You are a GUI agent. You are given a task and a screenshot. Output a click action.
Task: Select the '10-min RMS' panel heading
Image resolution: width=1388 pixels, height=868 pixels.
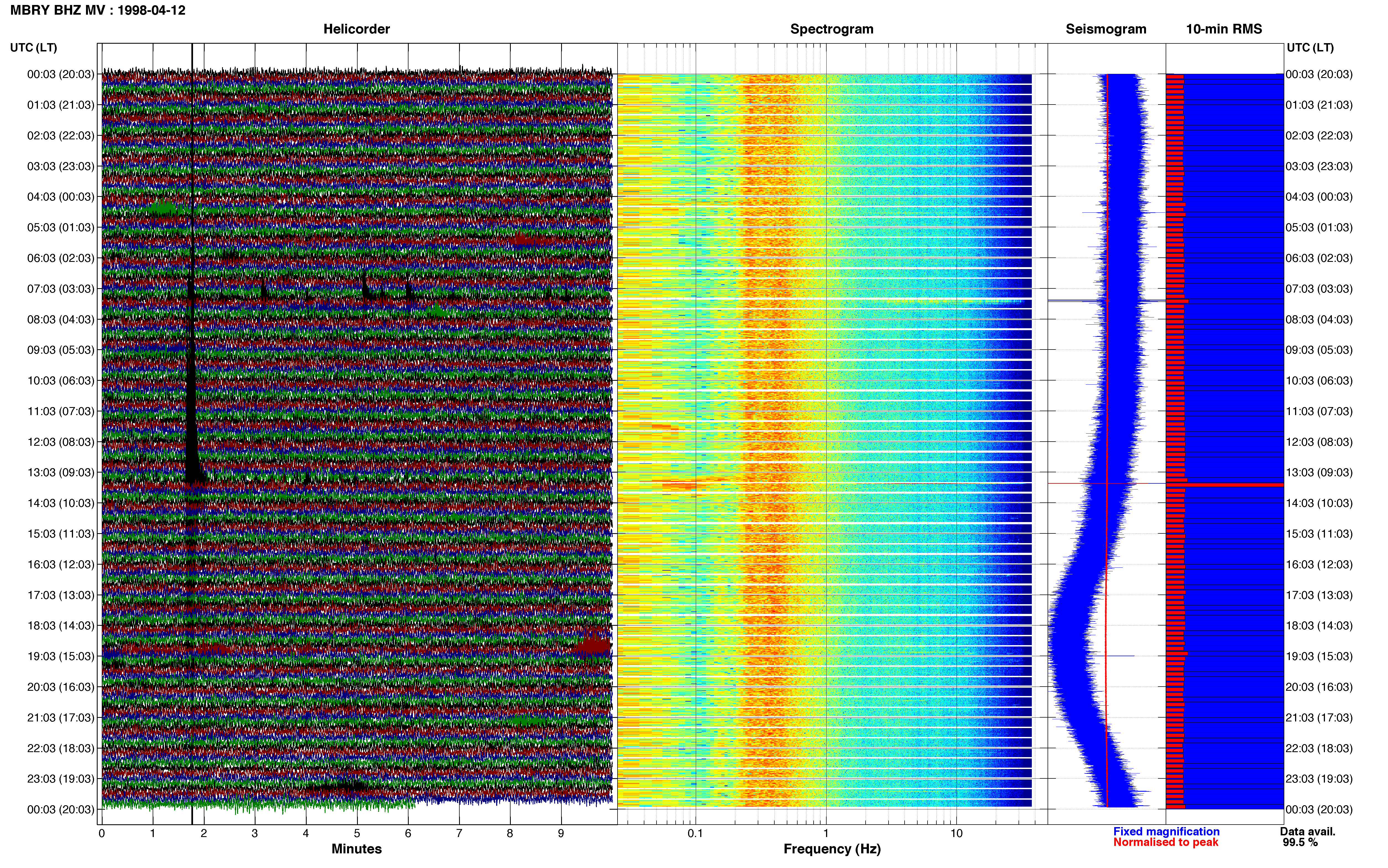click(x=1224, y=29)
